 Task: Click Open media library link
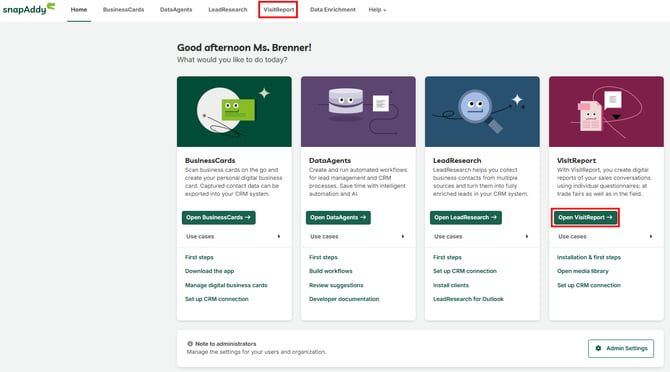pos(583,271)
